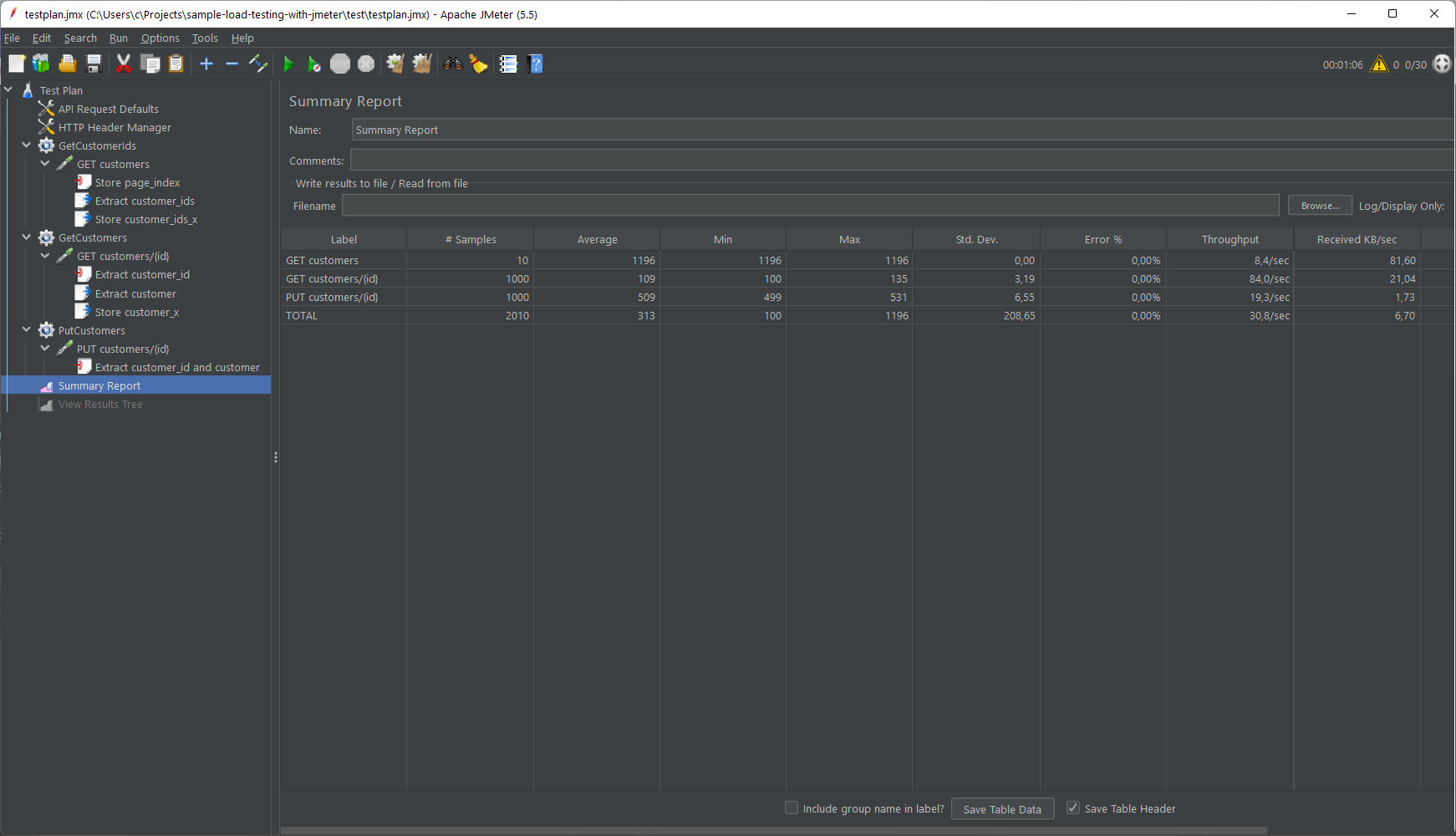
Task: Click the New test plan icon
Action: [x=17, y=64]
